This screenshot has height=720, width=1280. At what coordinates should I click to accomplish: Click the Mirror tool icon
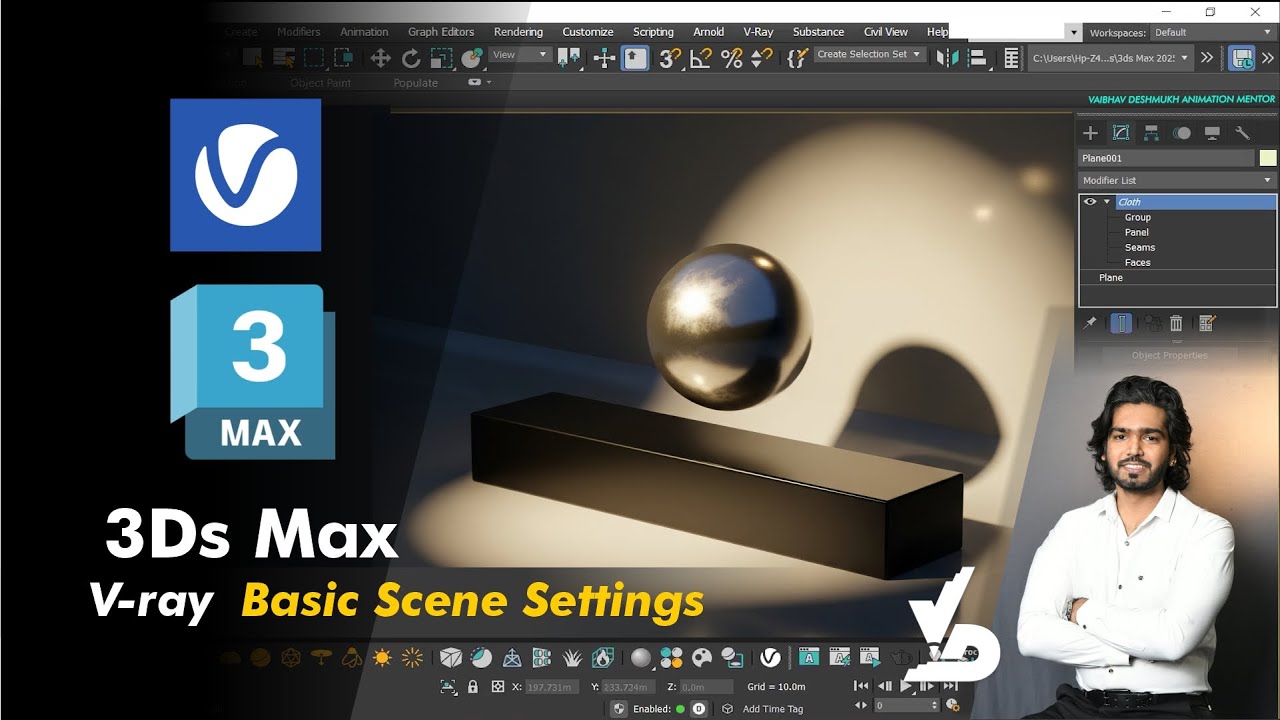tap(947, 58)
